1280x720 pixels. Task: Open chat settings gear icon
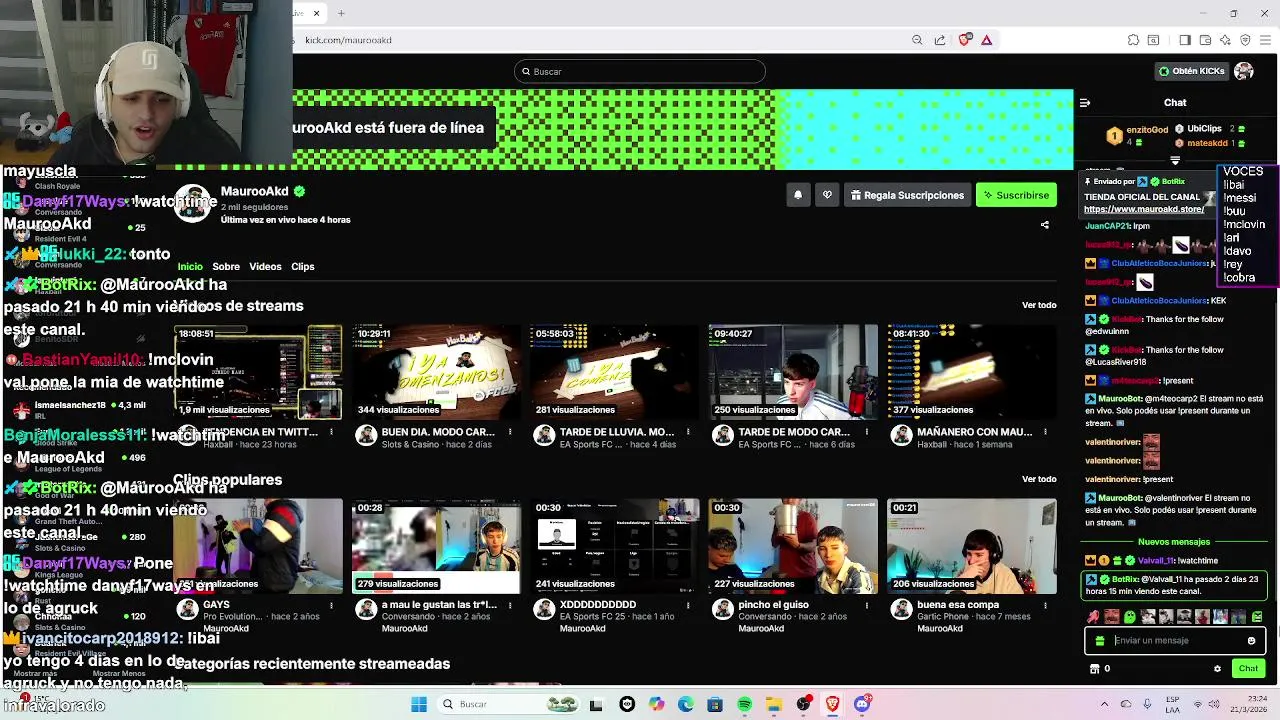coord(1217,669)
